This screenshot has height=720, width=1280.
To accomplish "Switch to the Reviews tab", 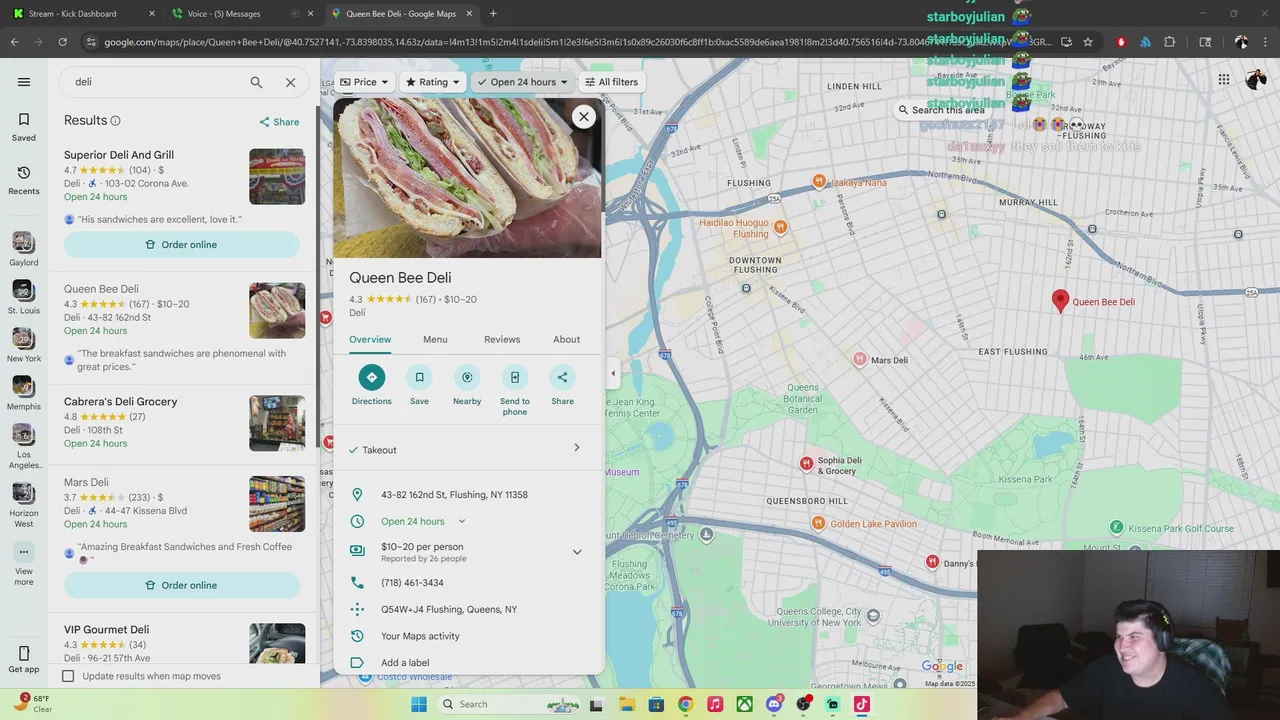I will (502, 339).
